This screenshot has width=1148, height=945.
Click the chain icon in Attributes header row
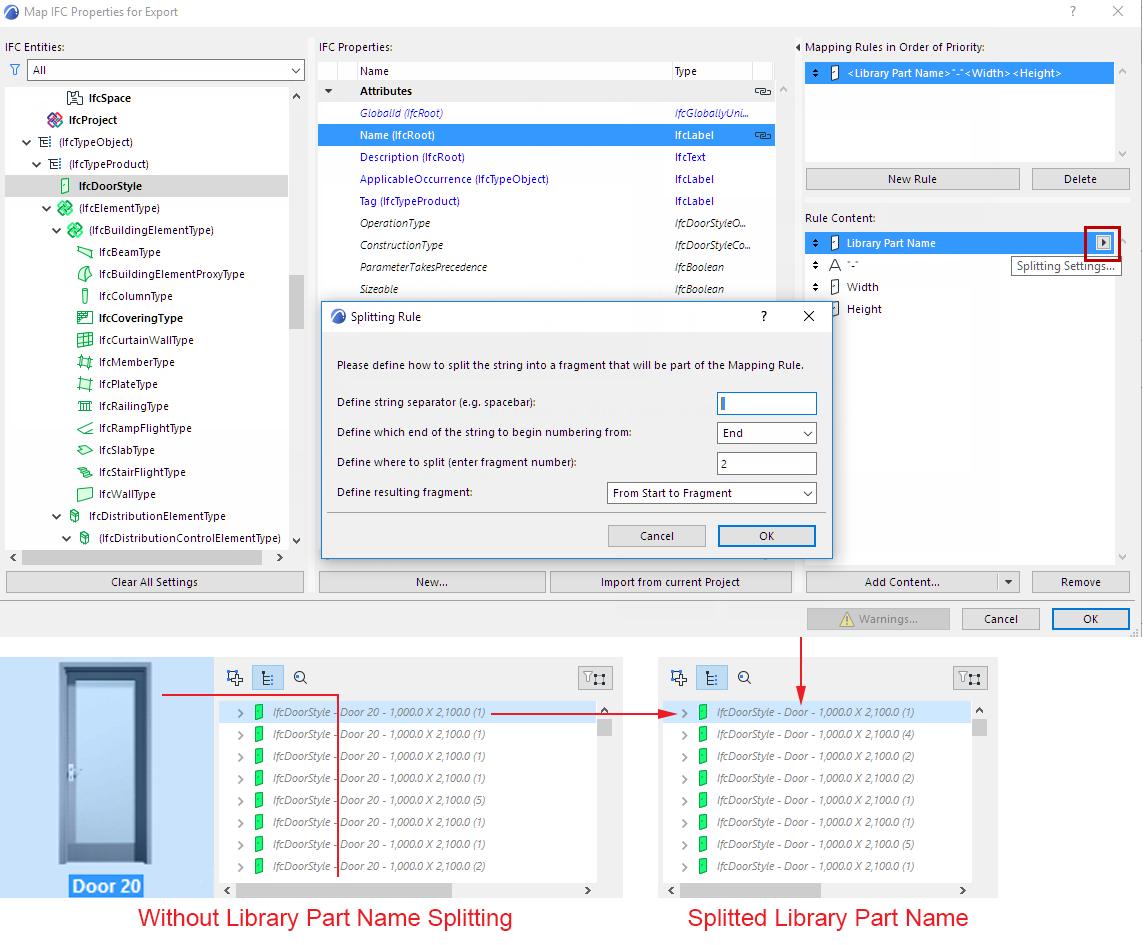763,91
